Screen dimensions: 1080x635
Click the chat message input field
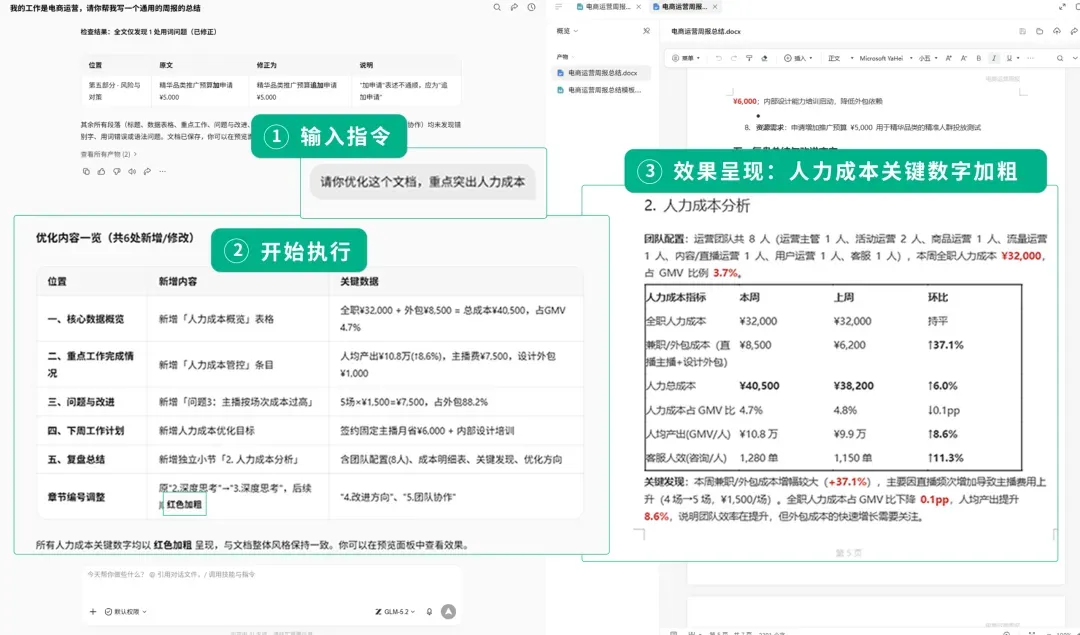tap(271, 574)
